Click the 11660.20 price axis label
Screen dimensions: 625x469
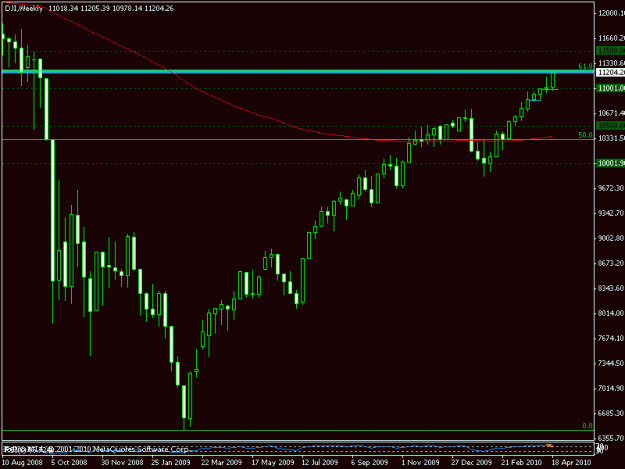(611, 38)
